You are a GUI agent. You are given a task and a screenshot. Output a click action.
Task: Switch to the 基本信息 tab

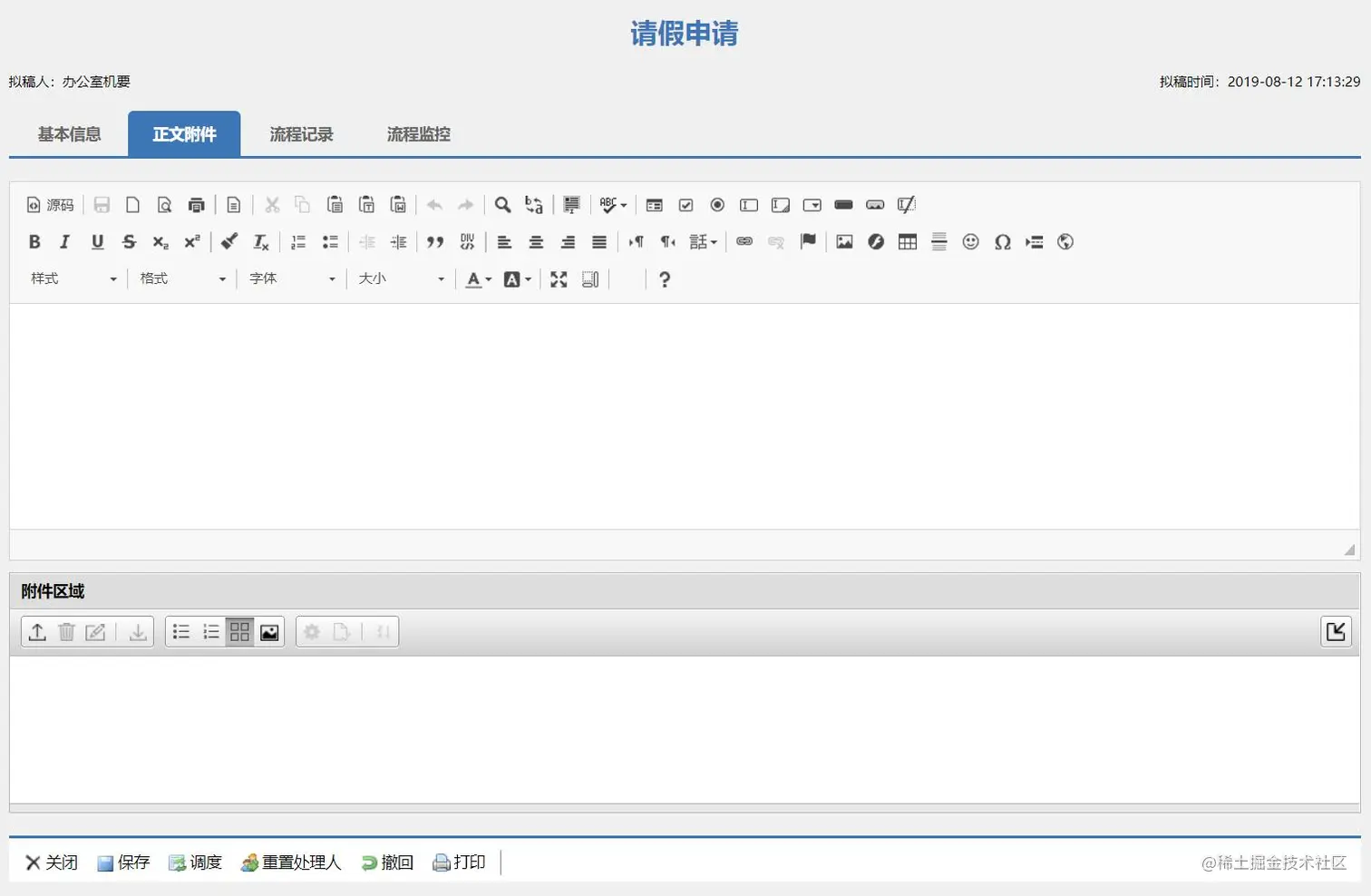[x=69, y=134]
